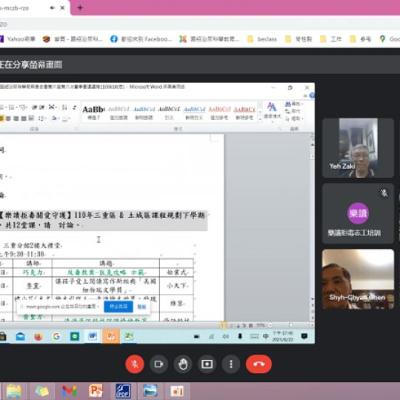Viewport: 400px width, 400px height.
Task: Turn on the camera in Meet
Action: point(159,364)
